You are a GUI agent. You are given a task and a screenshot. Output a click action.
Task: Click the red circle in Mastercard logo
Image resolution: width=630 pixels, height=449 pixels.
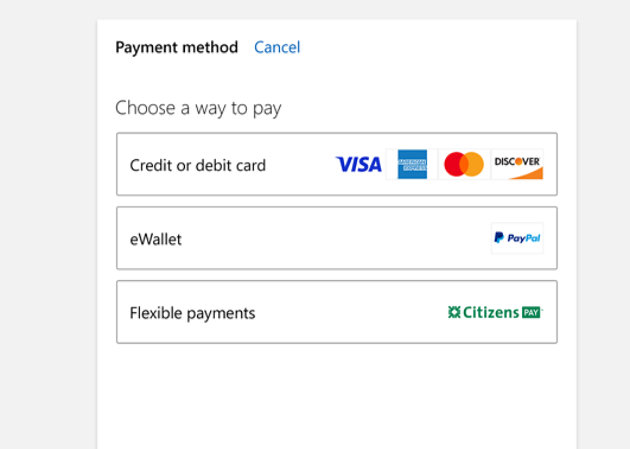pos(455,164)
